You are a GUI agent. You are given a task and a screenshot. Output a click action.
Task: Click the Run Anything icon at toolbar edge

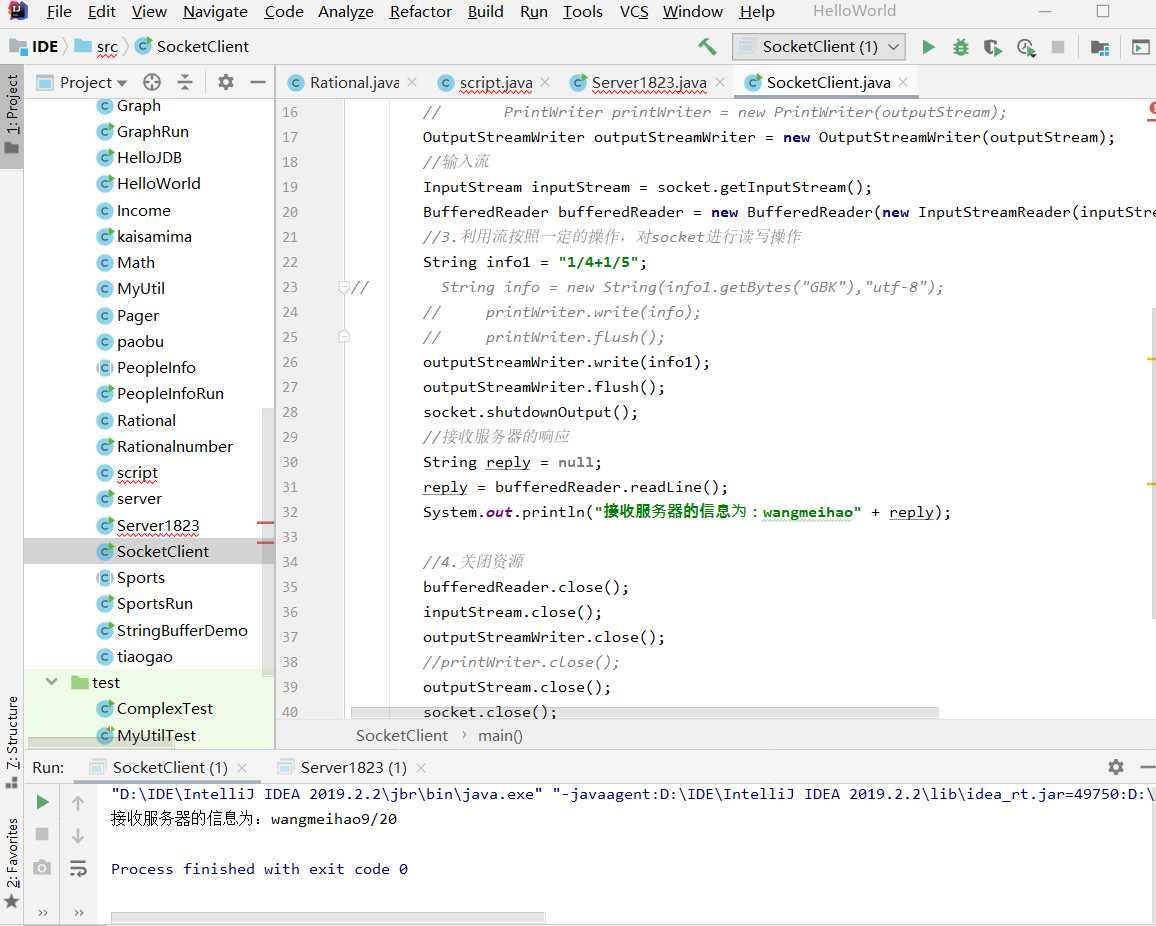point(1140,47)
